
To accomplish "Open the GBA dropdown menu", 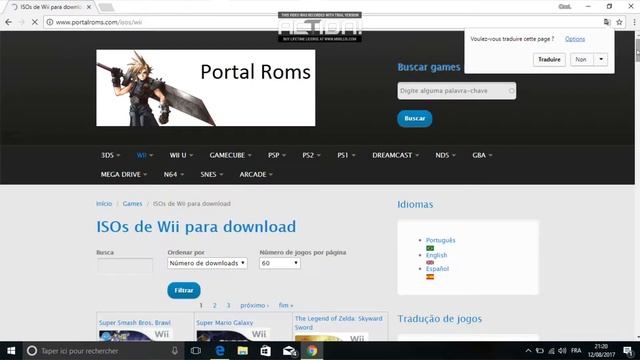I will 482,155.
